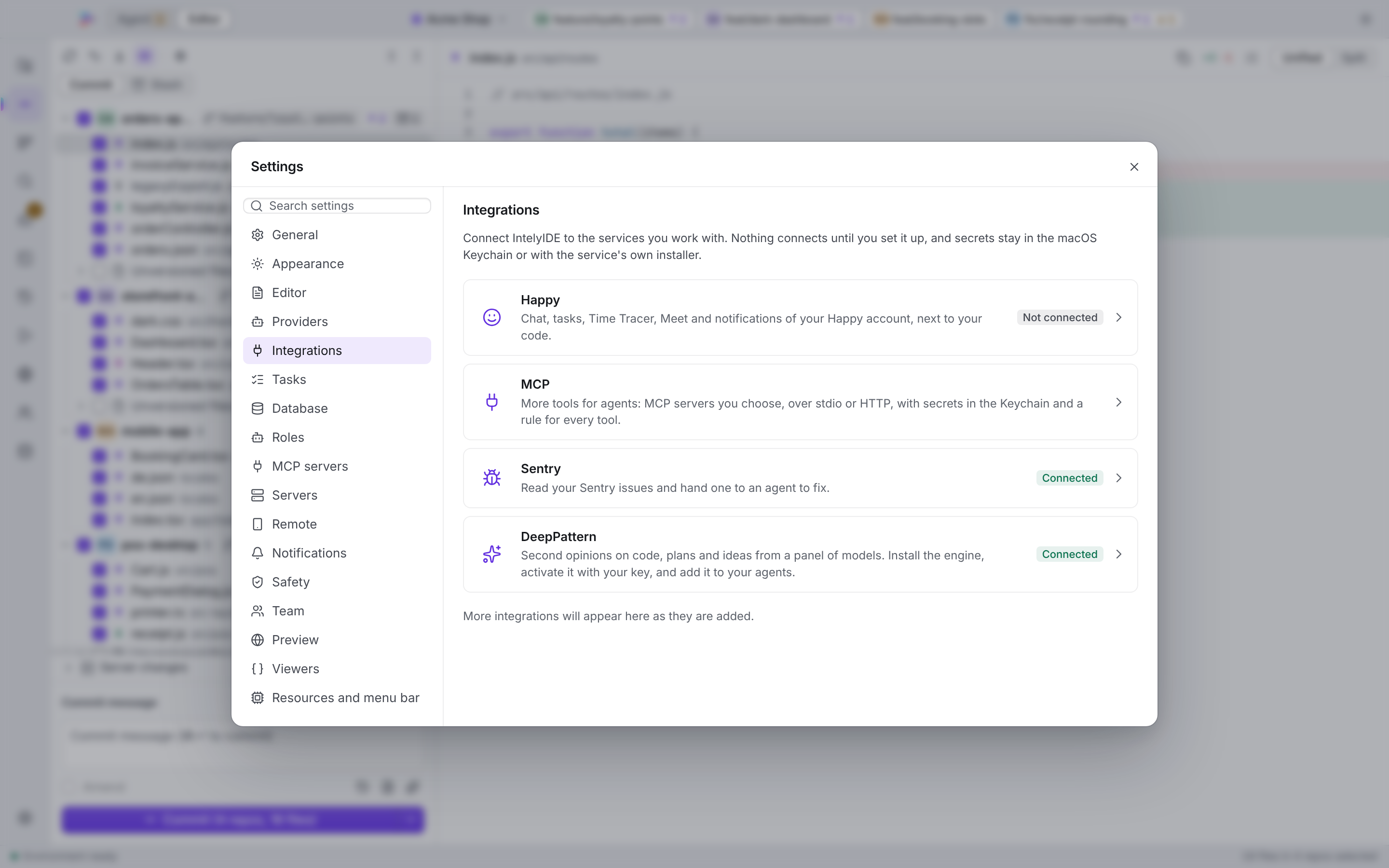Click the bell icon beside Notifications
Screen dimensions: 1389x868
pyautogui.click(x=258, y=553)
